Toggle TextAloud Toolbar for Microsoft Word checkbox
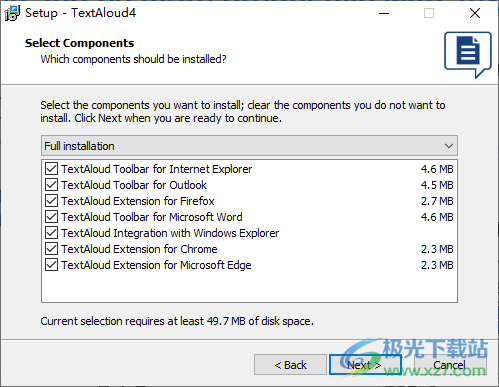499x387 pixels. pos(51,217)
